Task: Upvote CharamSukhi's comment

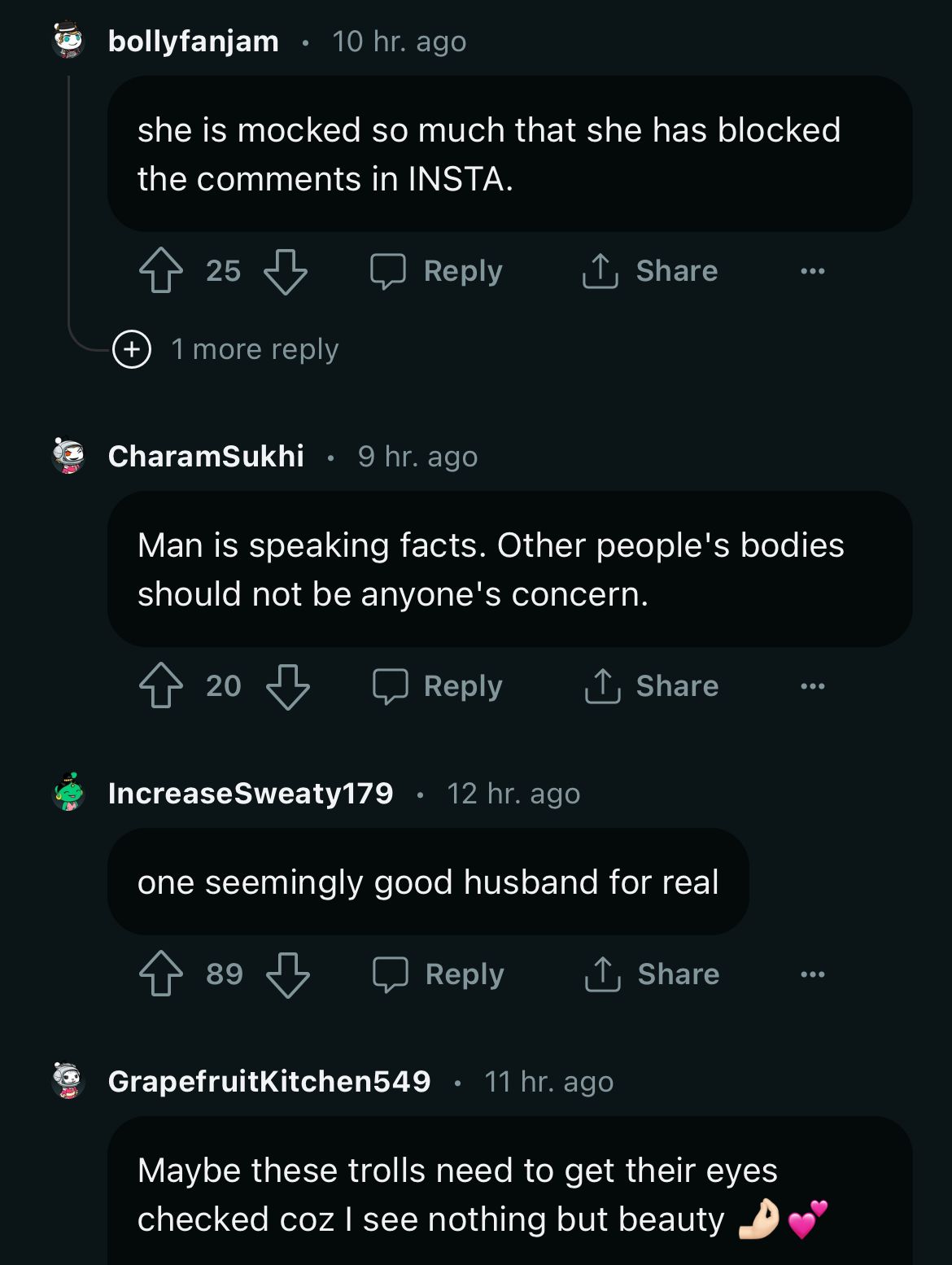Action: coord(161,685)
